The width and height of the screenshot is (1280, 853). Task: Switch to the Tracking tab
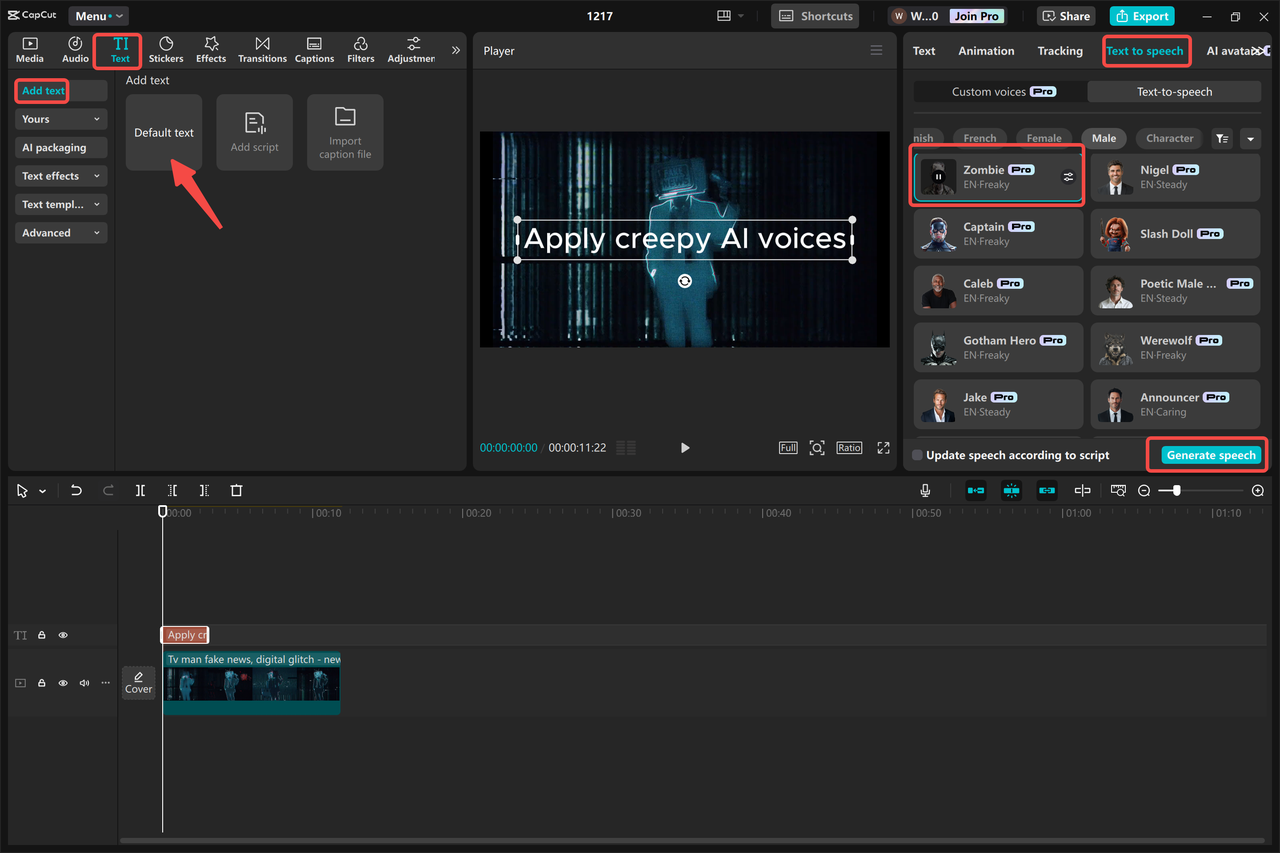(x=1060, y=51)
